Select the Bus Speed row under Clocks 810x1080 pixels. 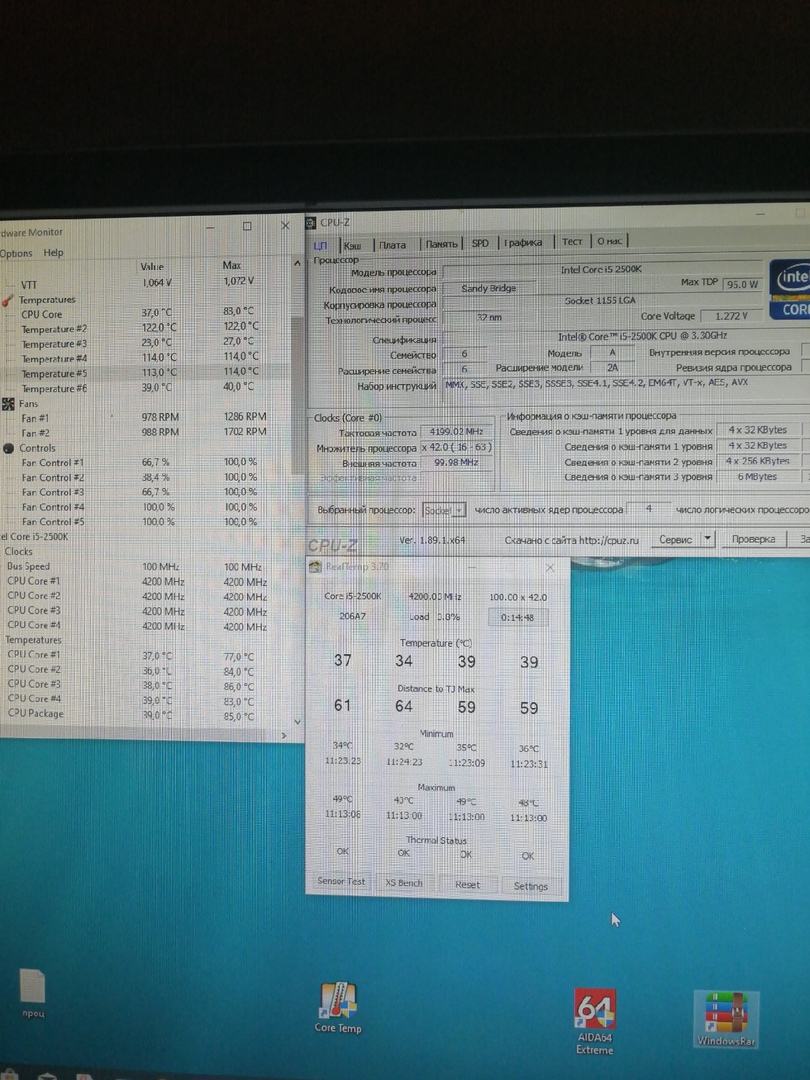pos(145,566)
